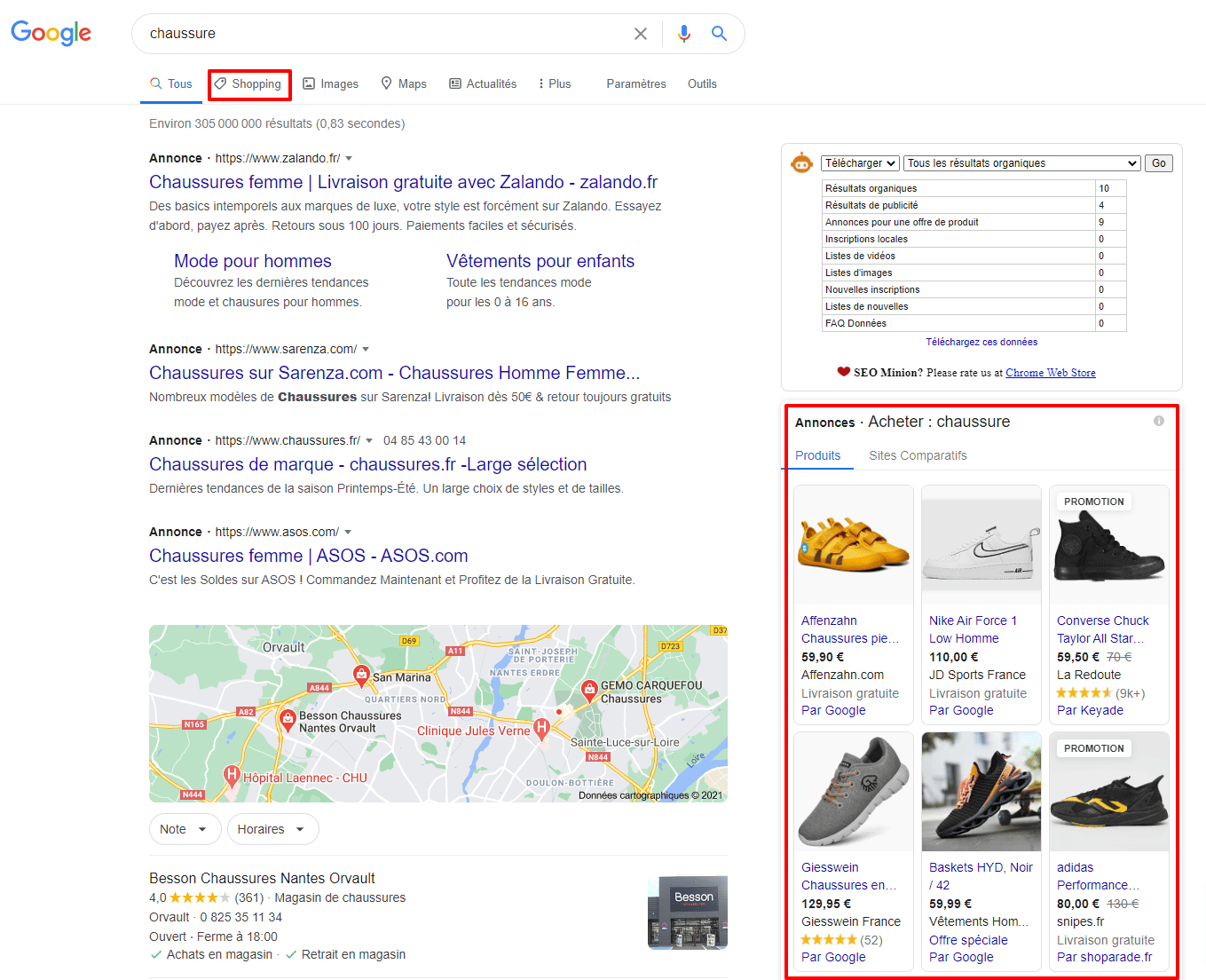Switch to the Shopping tab

point(248,84)
